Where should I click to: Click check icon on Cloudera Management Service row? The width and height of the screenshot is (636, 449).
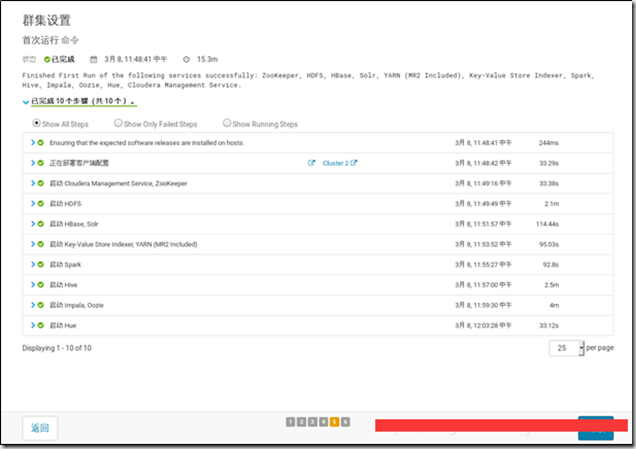(41, 183)
